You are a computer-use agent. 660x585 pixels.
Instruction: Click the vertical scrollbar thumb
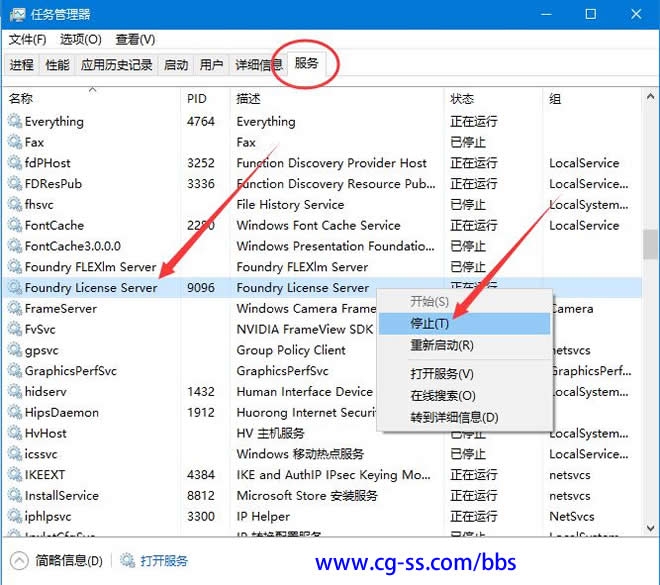tap(651, 245)
